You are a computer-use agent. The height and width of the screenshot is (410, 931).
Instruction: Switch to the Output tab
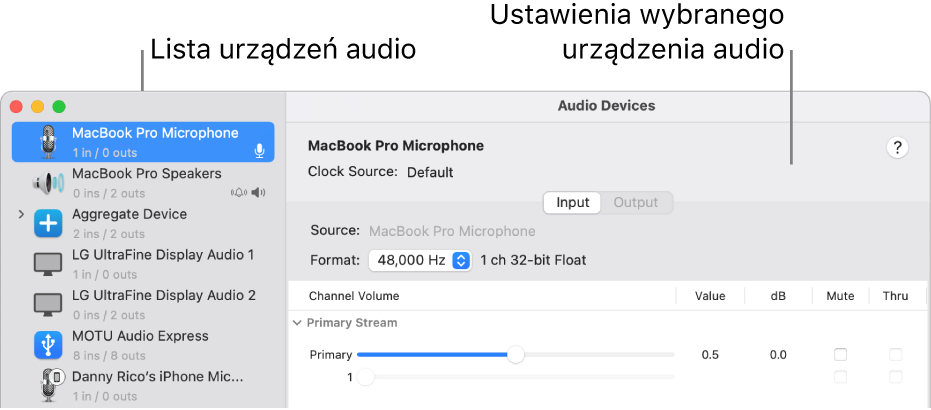click(x=636, y=203)
